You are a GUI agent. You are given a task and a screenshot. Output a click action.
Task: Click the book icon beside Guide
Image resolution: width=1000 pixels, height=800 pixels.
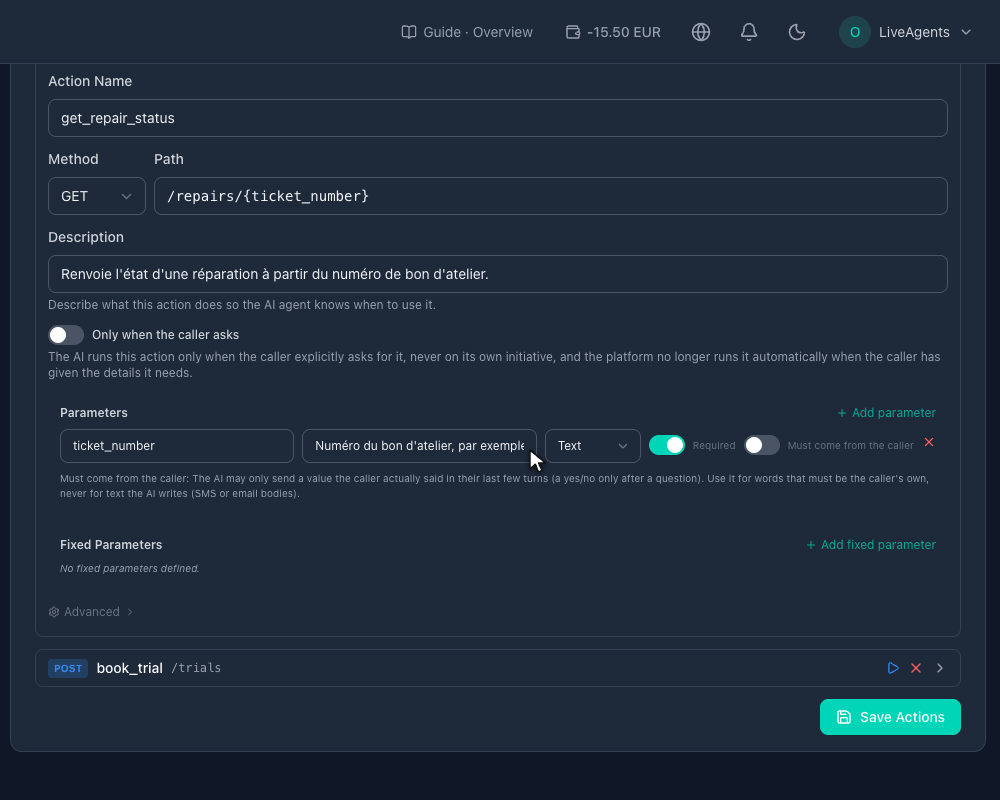409,32
